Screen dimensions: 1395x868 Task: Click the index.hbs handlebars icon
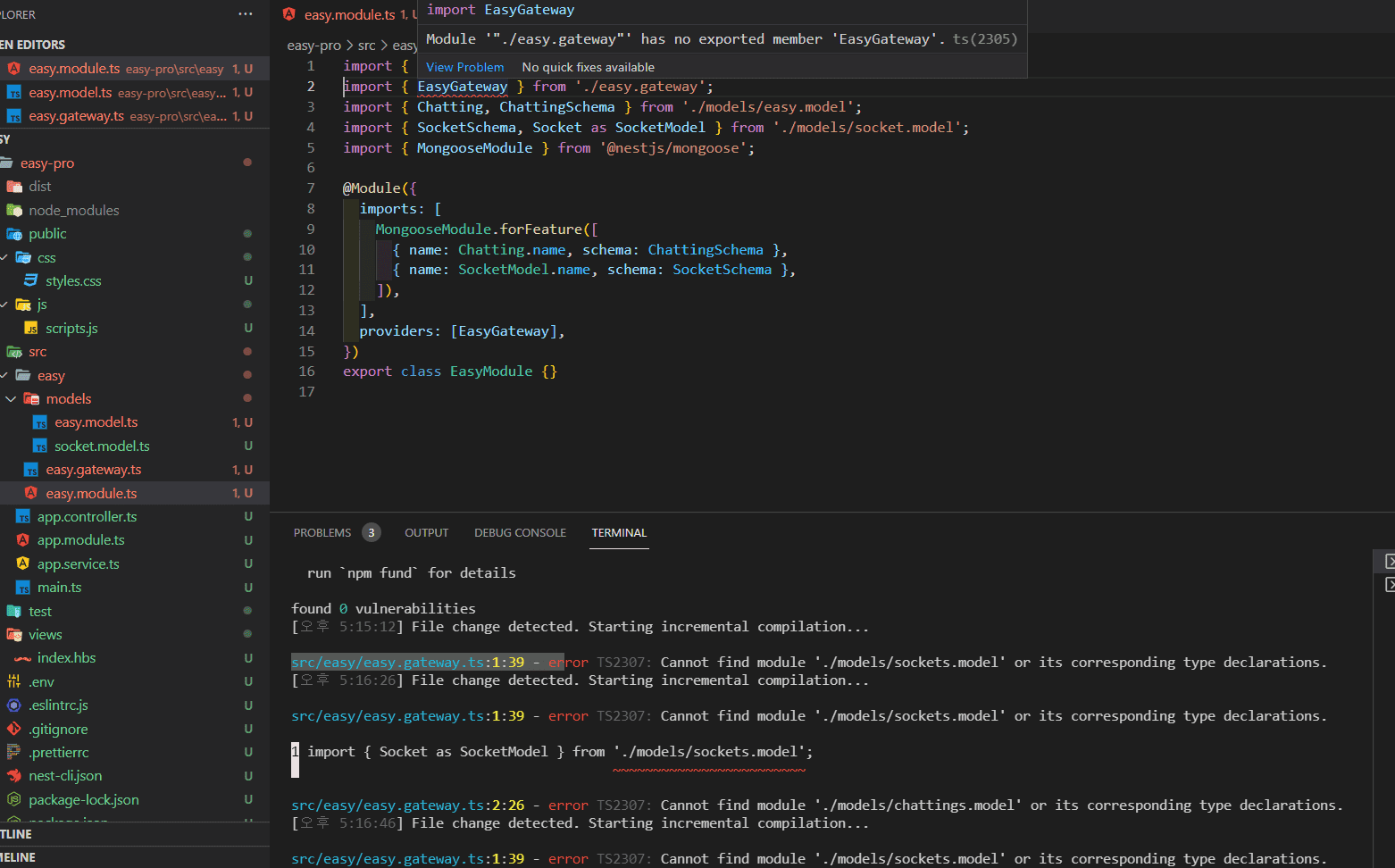23,658
